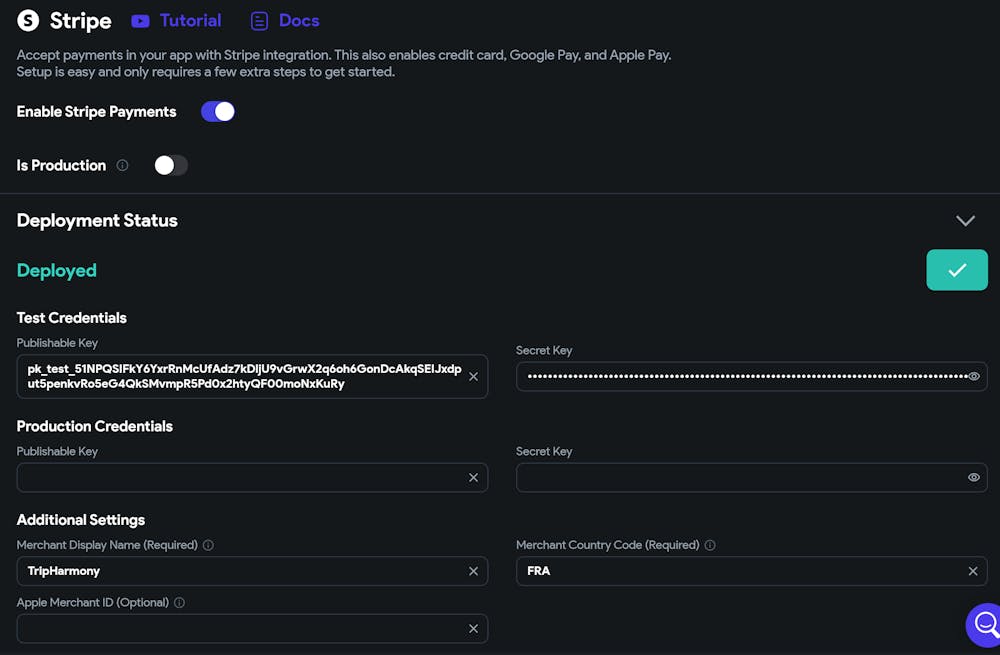Open the search help floating button

coord(985,625)
